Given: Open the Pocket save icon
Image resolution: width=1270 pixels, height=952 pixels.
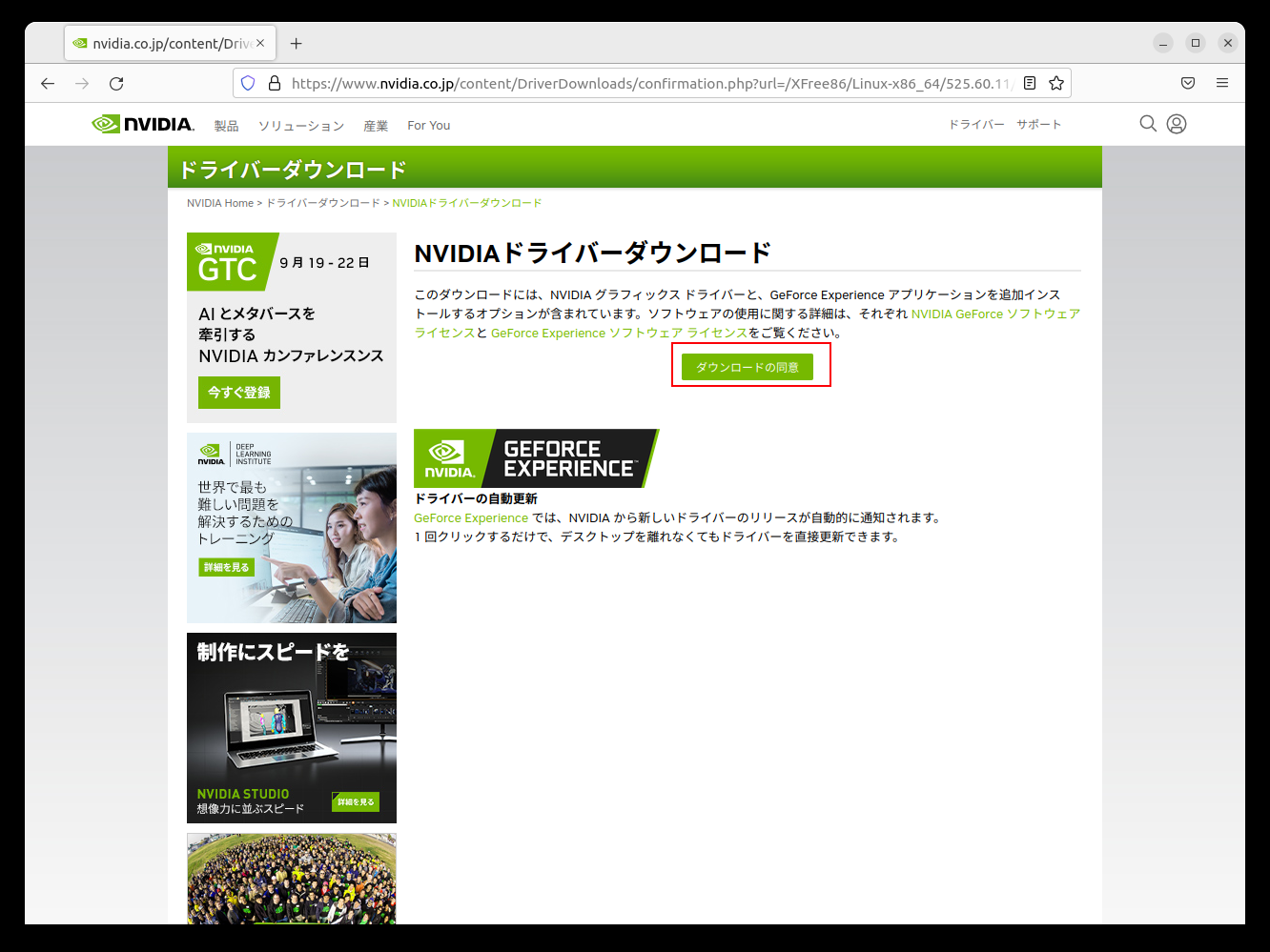Looking at the screenshot, I should pyautogui.click(x=1188, y=83).
